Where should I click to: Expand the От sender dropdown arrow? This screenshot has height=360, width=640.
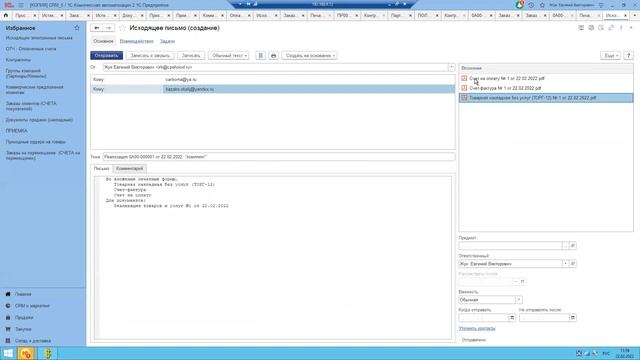tap(451, 67)
